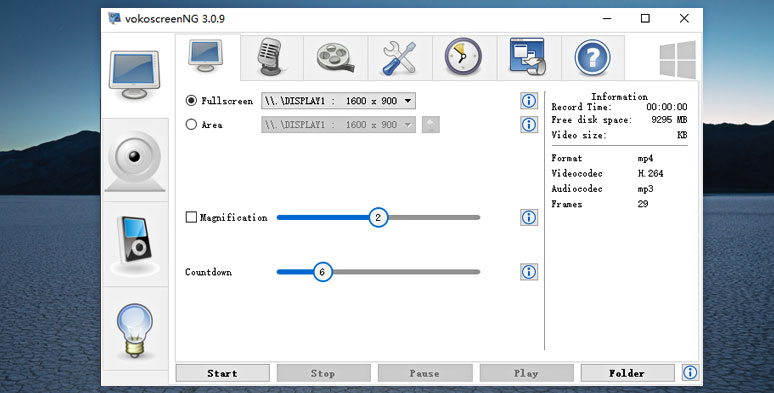Open the media Player section
Screen dimensions: 774x393
[134, 245]
